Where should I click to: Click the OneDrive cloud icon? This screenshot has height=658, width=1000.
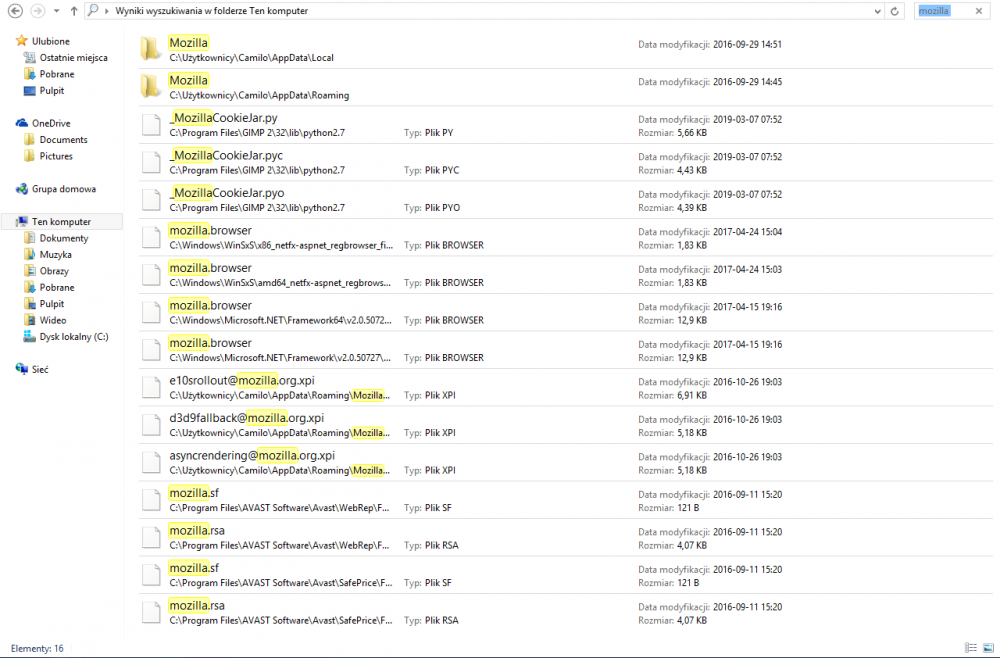pyautogui.click(x=22, y=123)
